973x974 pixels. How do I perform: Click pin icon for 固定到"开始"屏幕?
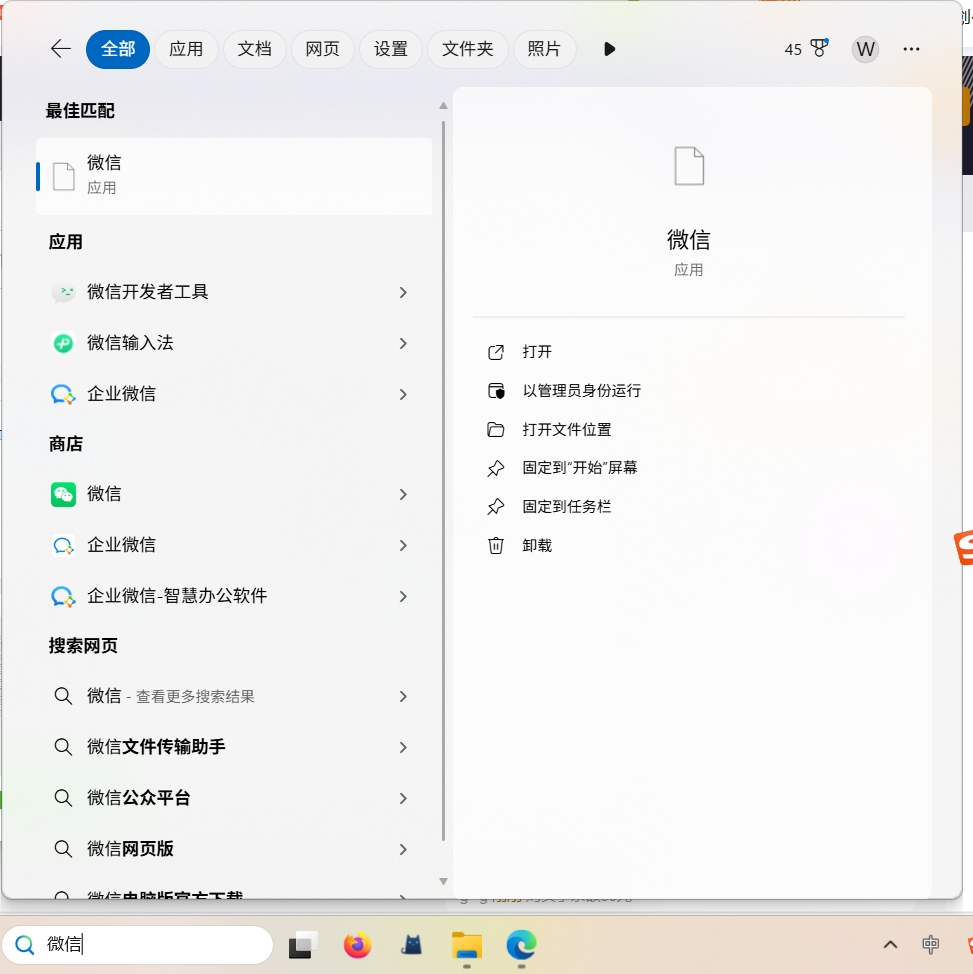coord(496,468)
